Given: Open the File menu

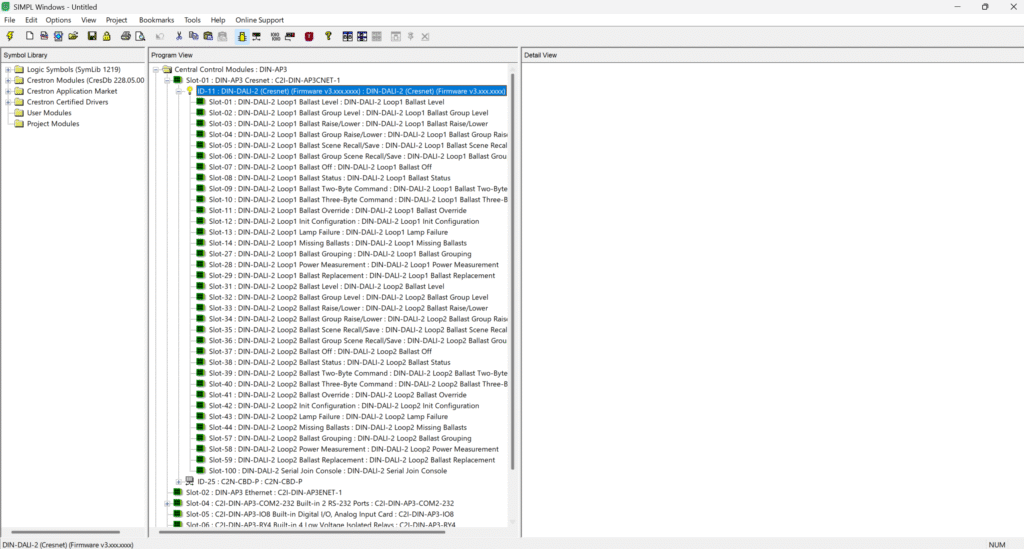Looking at the screenshot, I should coord(10,20).
